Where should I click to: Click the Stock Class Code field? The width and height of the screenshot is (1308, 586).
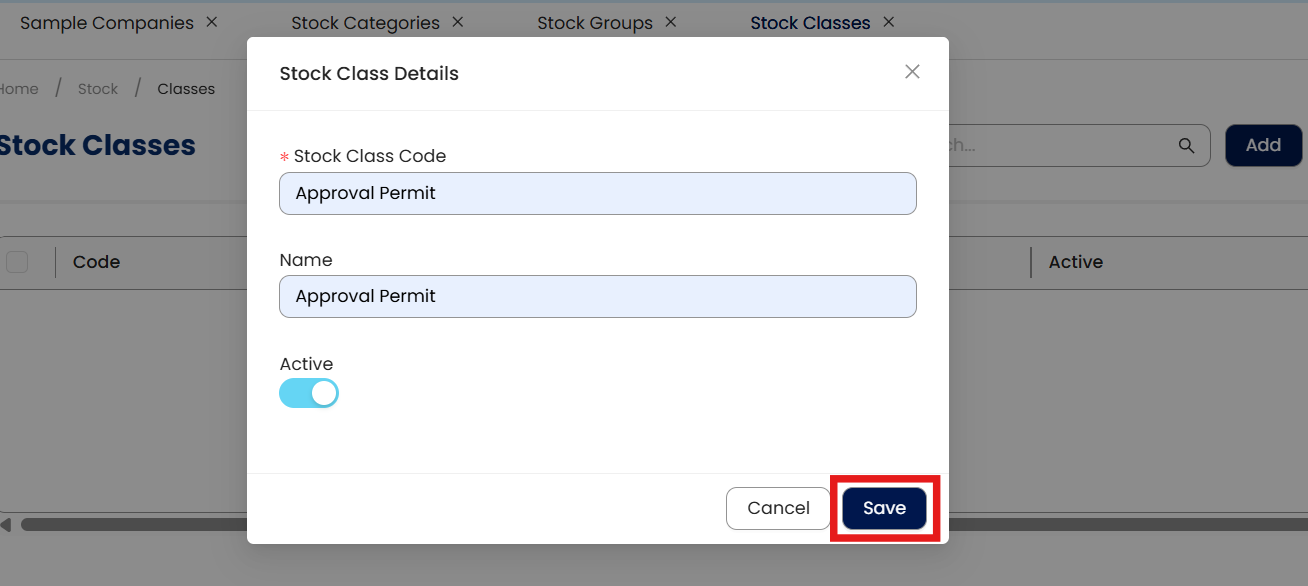597,193
